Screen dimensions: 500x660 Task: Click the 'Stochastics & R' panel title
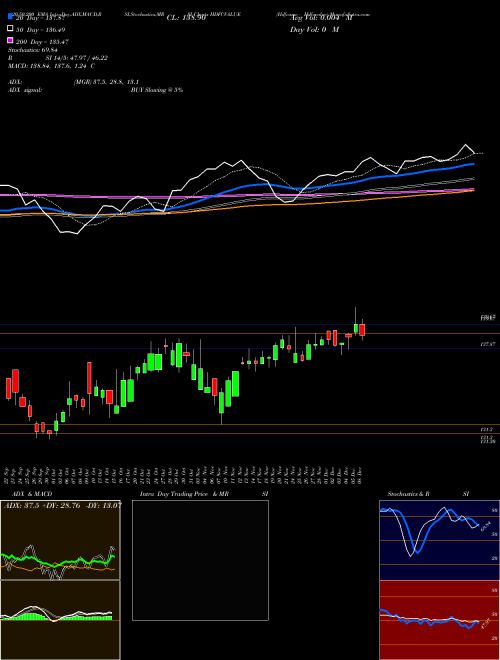(409, 494)
